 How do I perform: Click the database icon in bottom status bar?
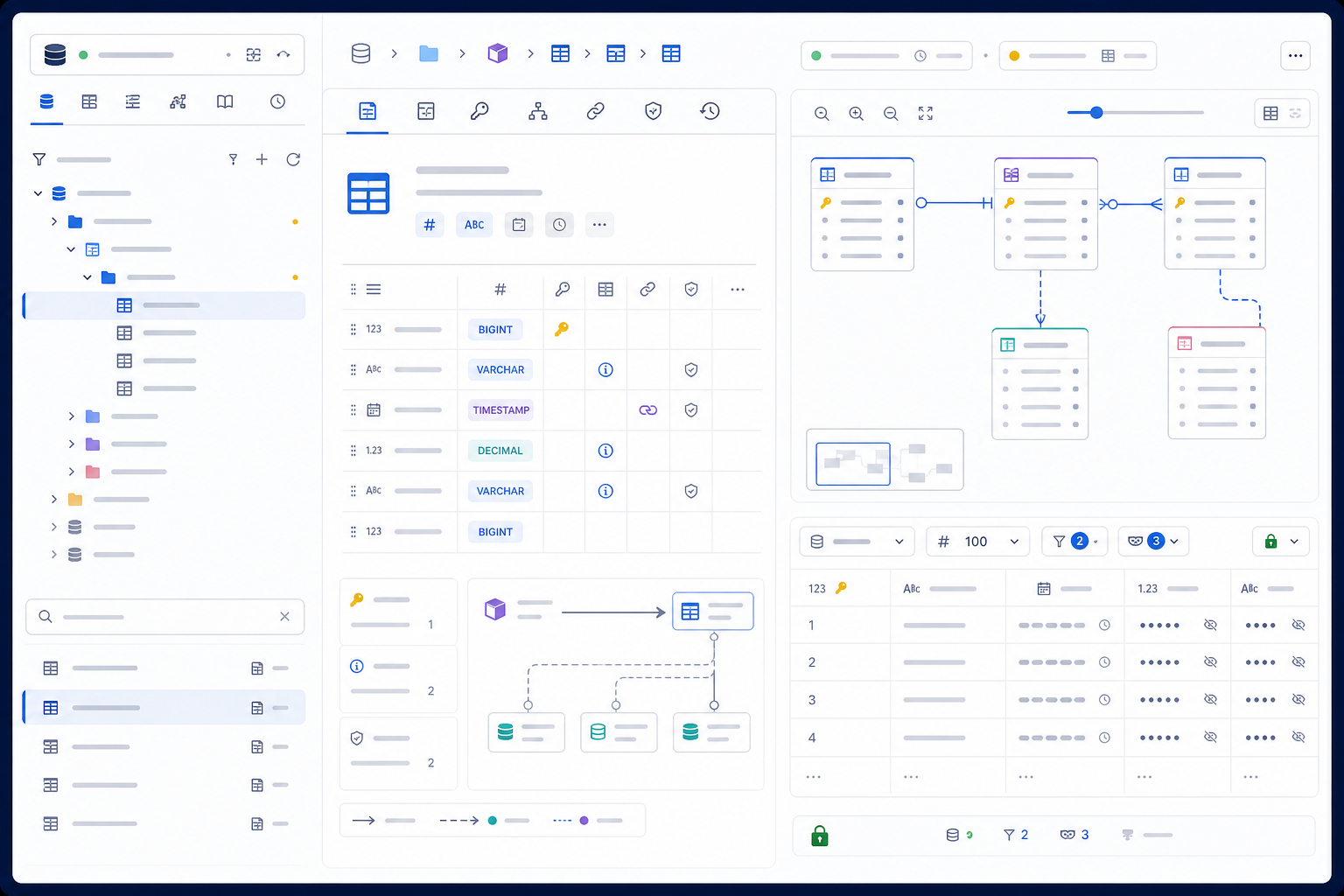tap(953, 835)
